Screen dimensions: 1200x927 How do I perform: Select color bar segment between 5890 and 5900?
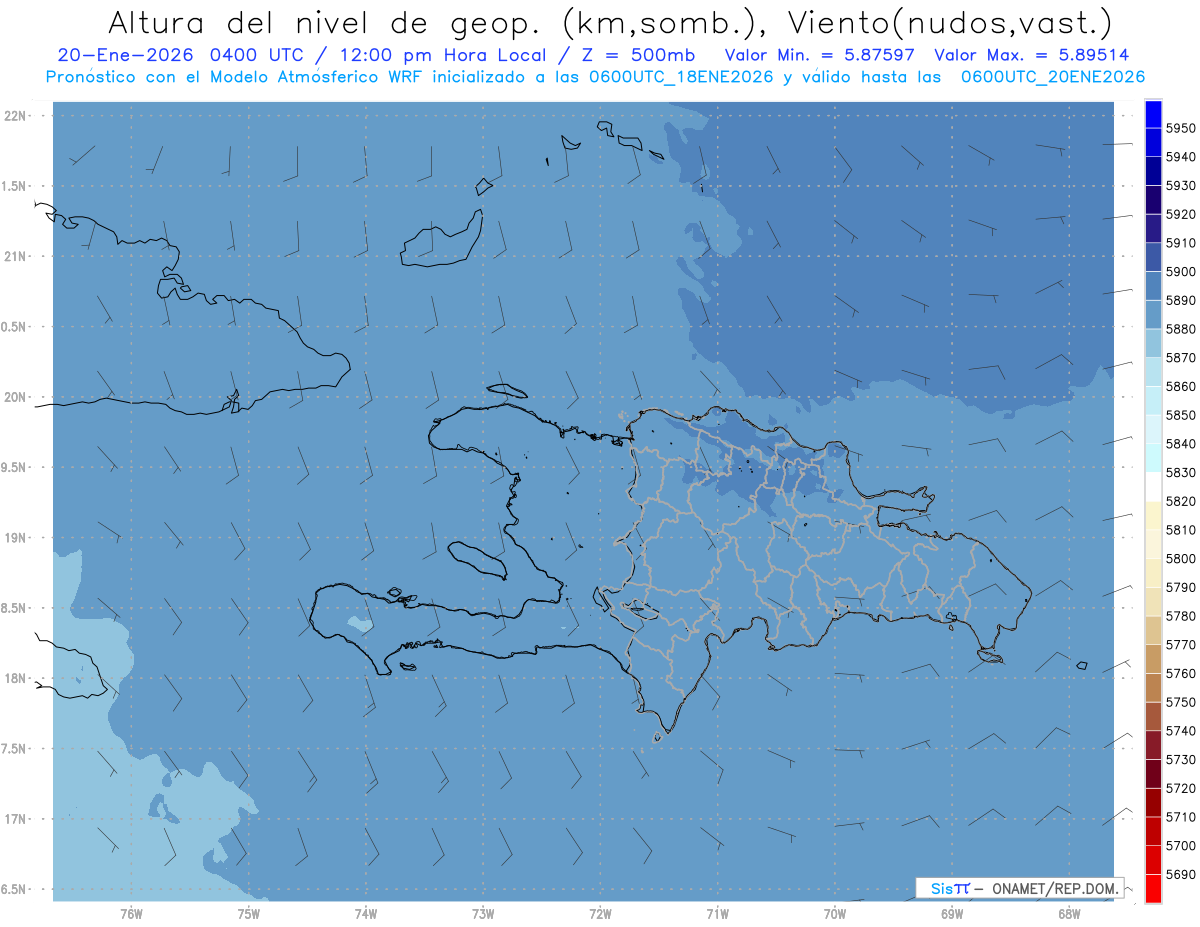pos(1153,286)
